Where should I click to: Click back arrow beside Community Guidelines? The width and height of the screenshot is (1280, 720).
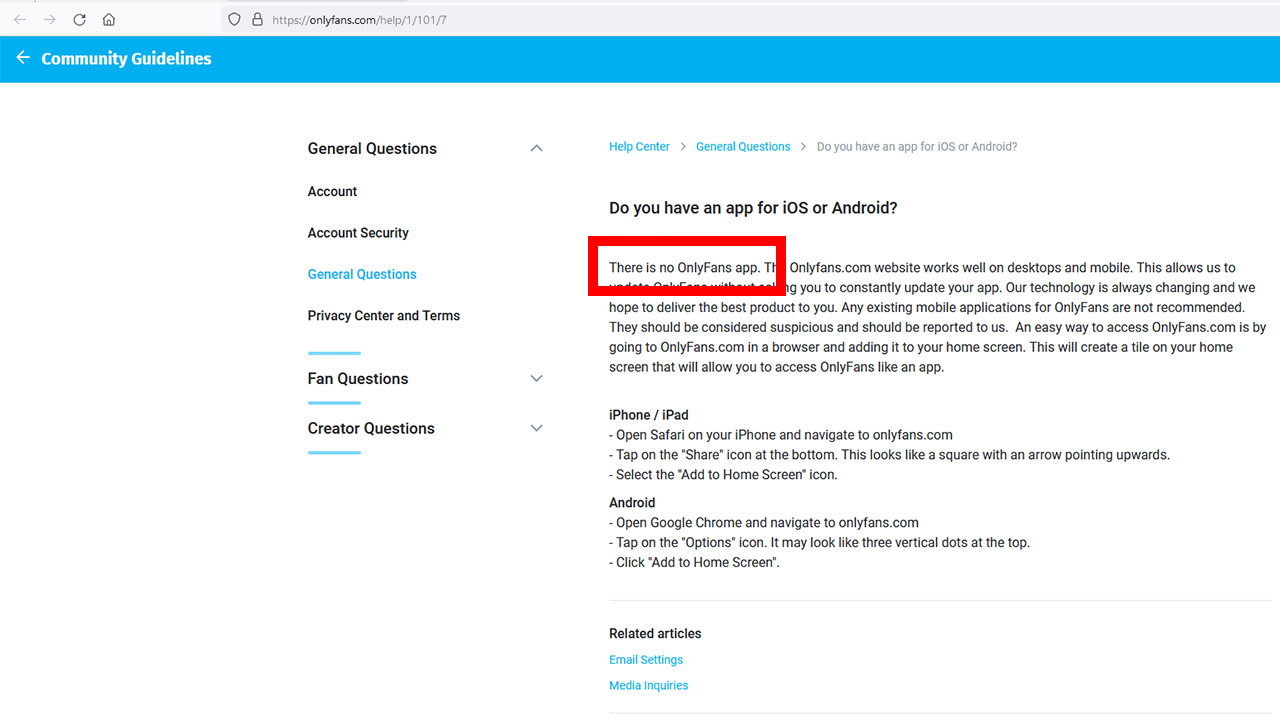pos(23,58)
